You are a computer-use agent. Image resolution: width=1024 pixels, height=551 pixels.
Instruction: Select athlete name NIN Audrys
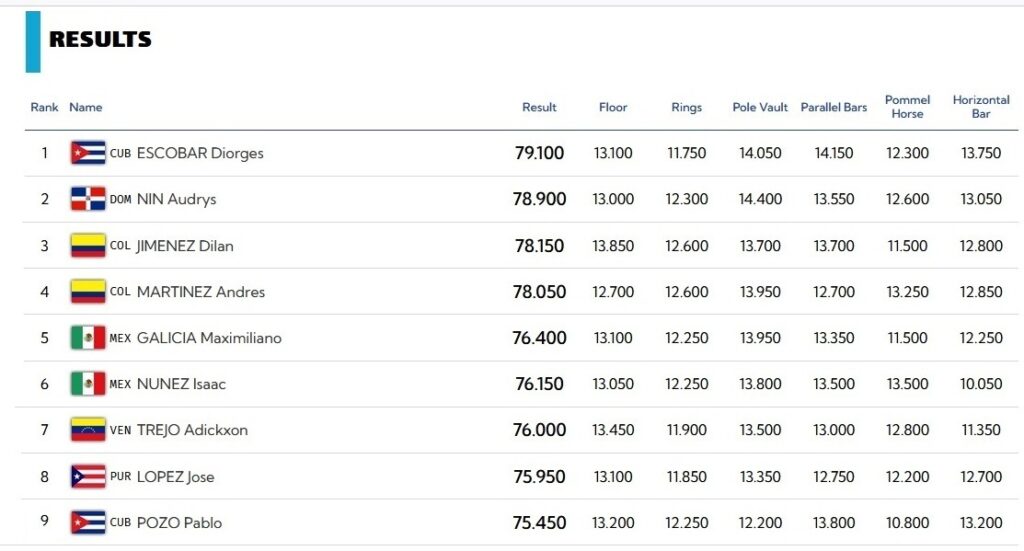click(x=176, y=199)
